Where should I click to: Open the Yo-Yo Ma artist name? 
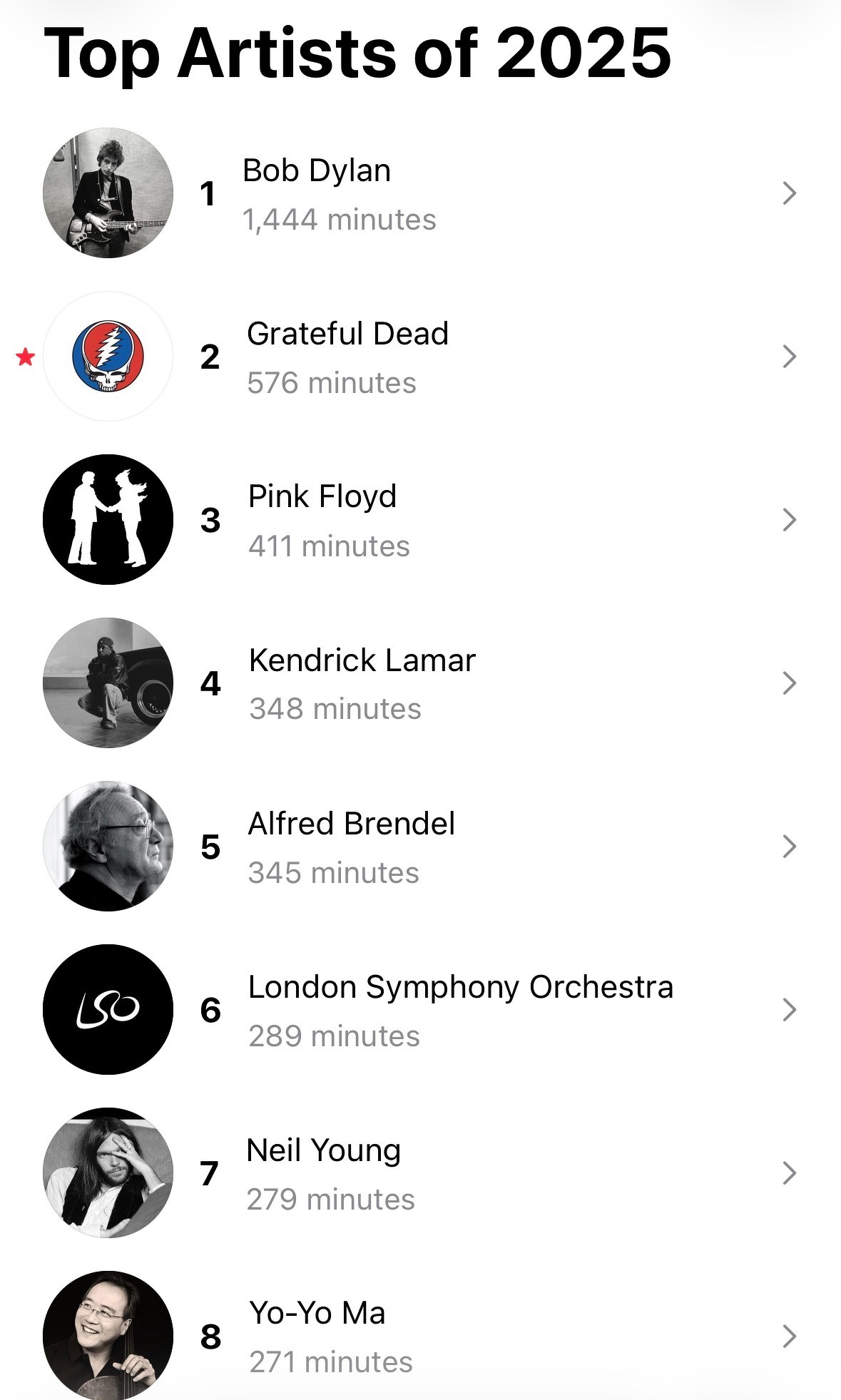tap(317, 1313)
